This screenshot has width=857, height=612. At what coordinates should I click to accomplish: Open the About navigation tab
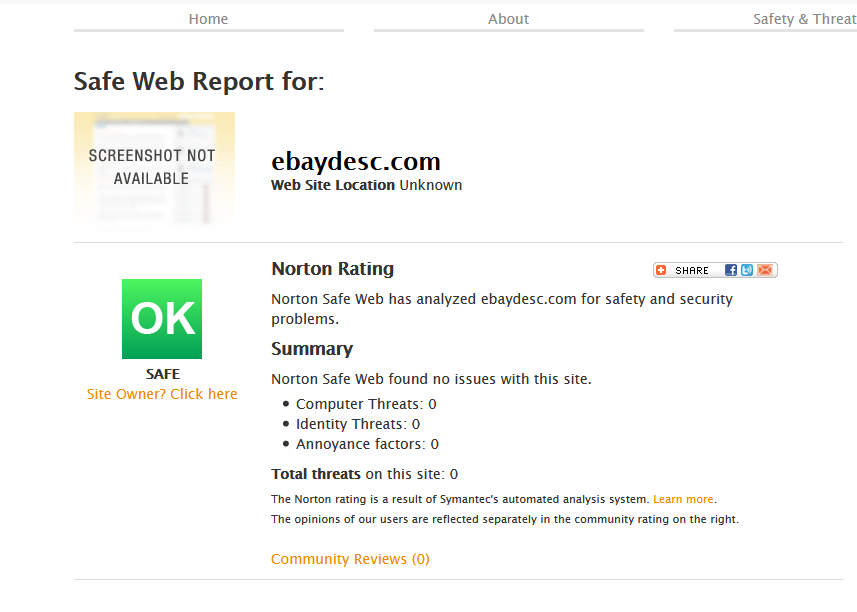[508, 19]
